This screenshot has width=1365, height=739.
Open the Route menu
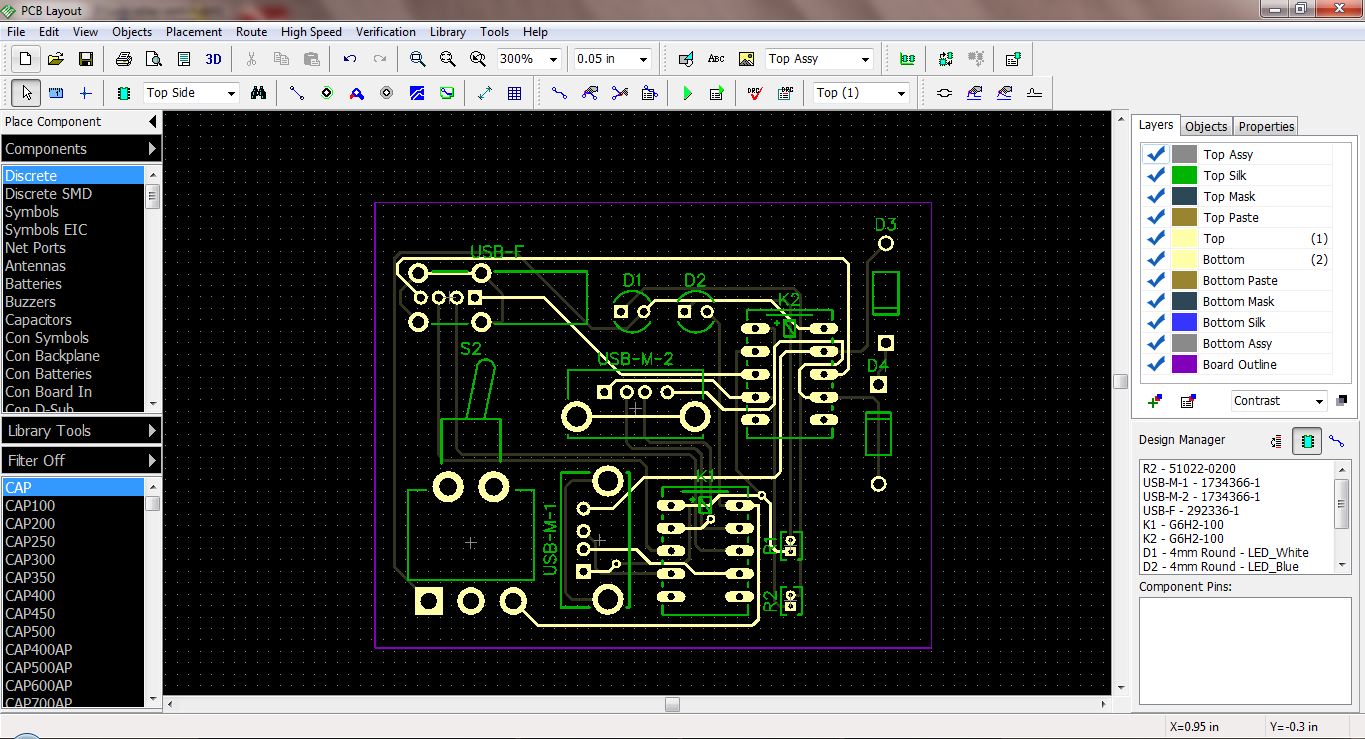point(251,31)
